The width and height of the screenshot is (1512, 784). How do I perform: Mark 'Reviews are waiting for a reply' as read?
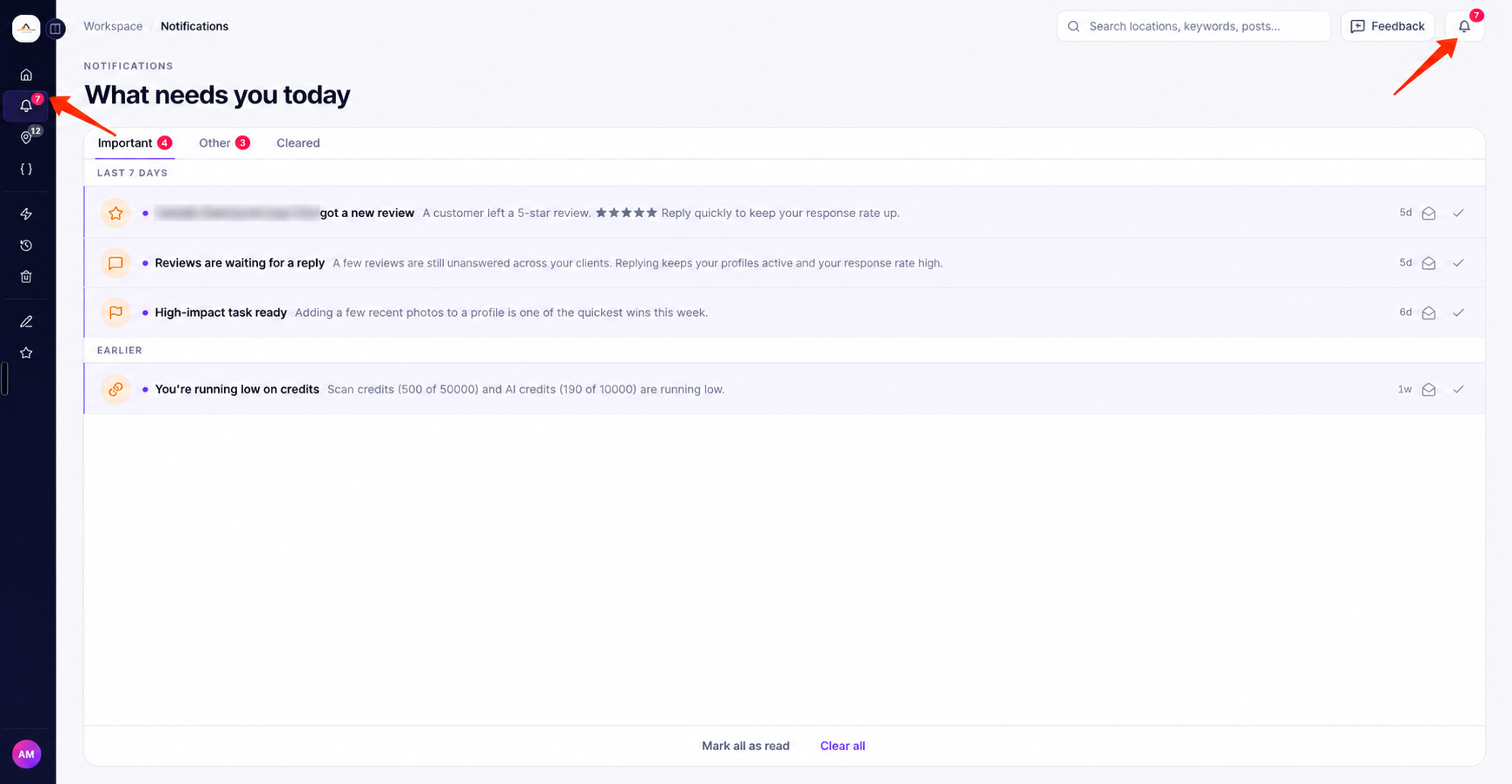pos(1429,263)
